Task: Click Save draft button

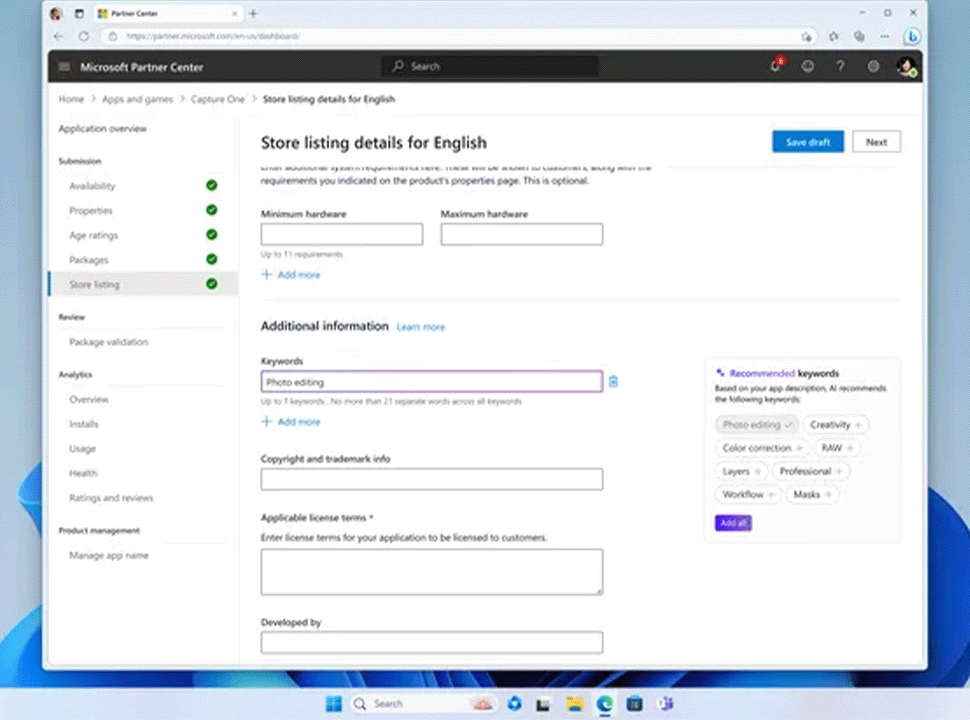Action: pos(807,142)
